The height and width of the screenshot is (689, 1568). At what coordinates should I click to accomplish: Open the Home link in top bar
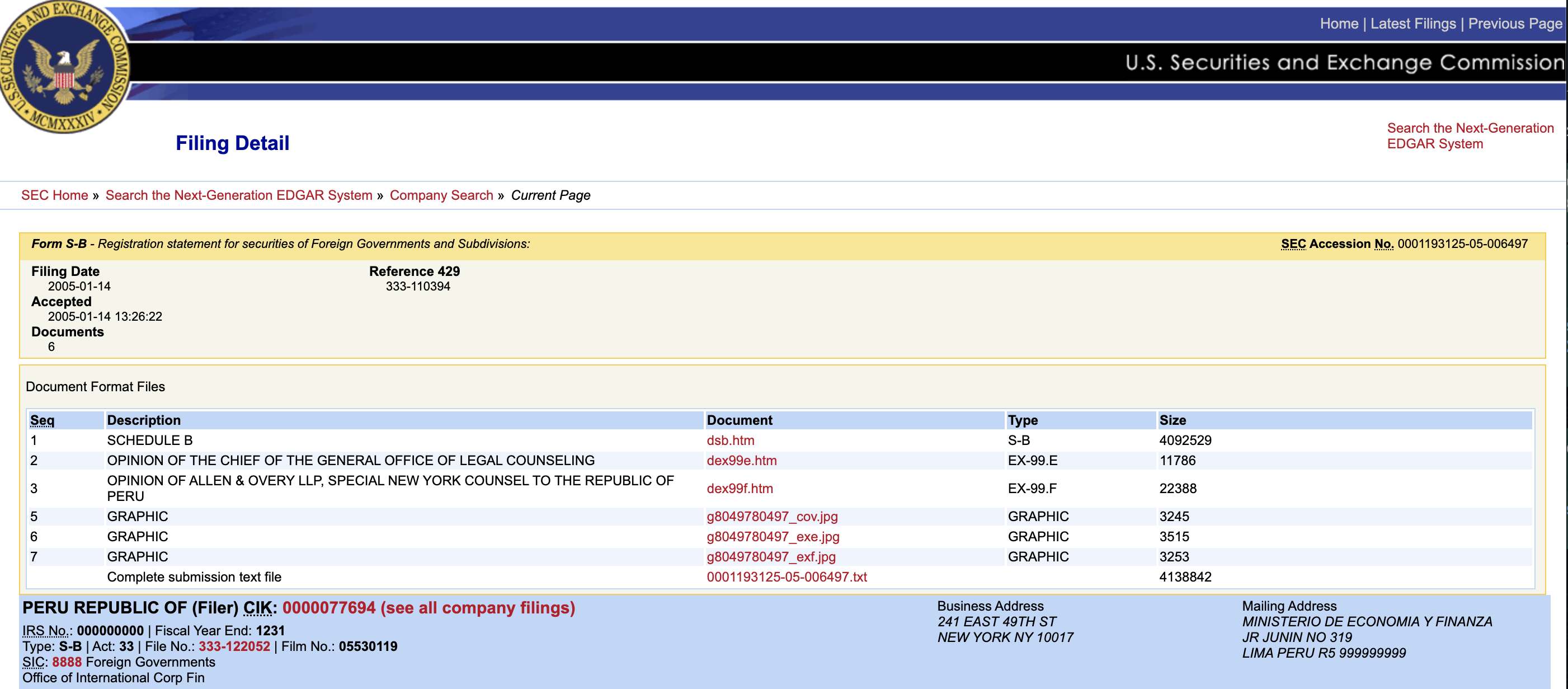[1339, 24]
